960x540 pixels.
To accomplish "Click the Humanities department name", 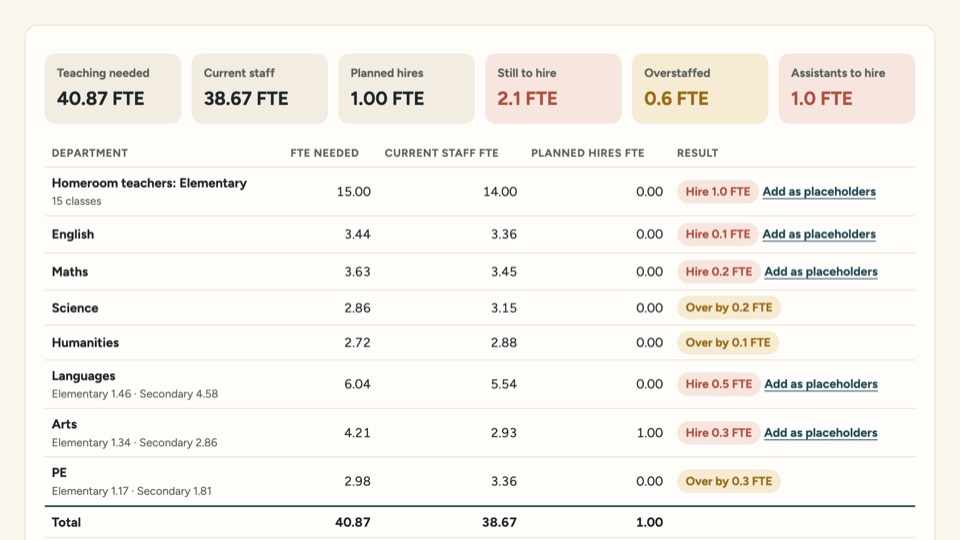I will click(x=85, y=342).
